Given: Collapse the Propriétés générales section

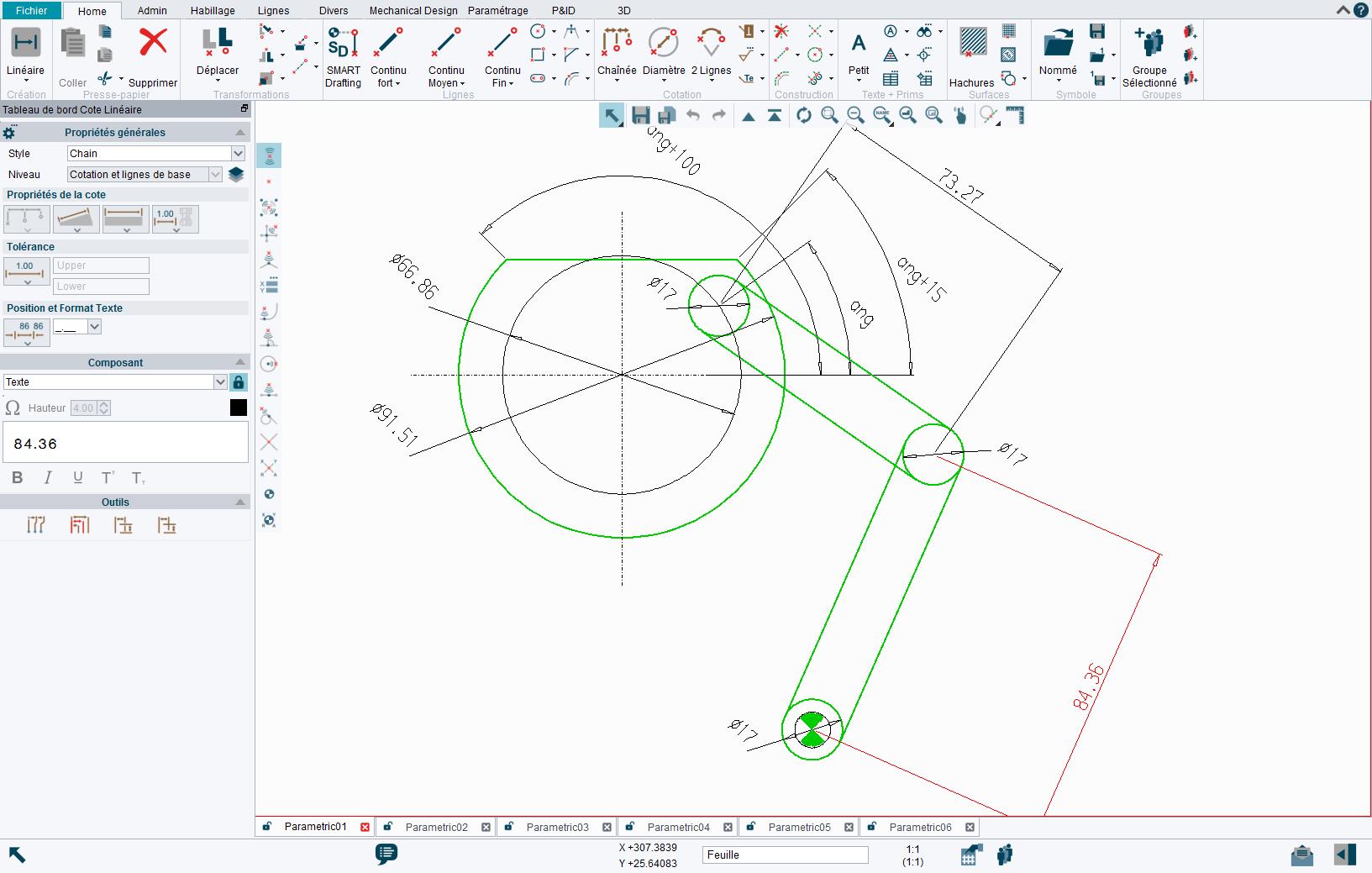Looking at the screenshot, I should pyautogui.click(x=241, y=133).
